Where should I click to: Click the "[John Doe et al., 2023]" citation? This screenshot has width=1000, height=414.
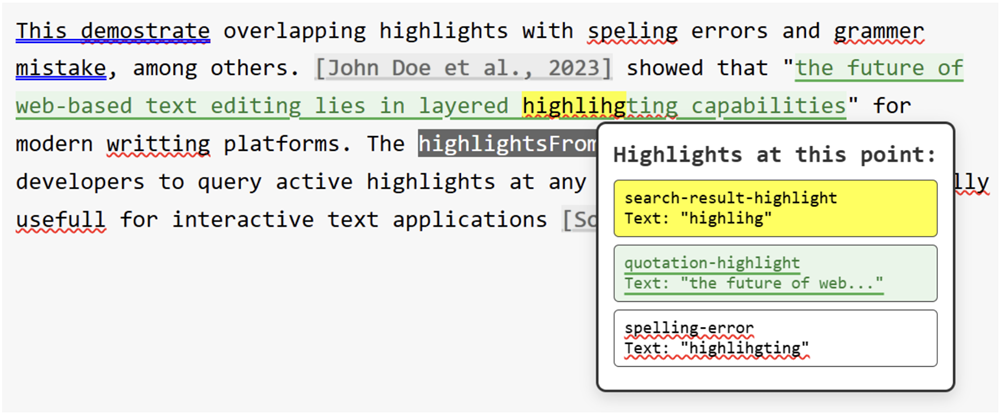click(x=463, y=69)
